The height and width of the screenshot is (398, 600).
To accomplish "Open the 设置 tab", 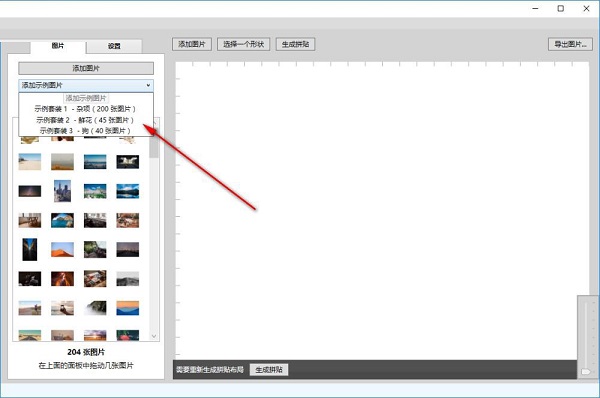I will pos(114,46).
